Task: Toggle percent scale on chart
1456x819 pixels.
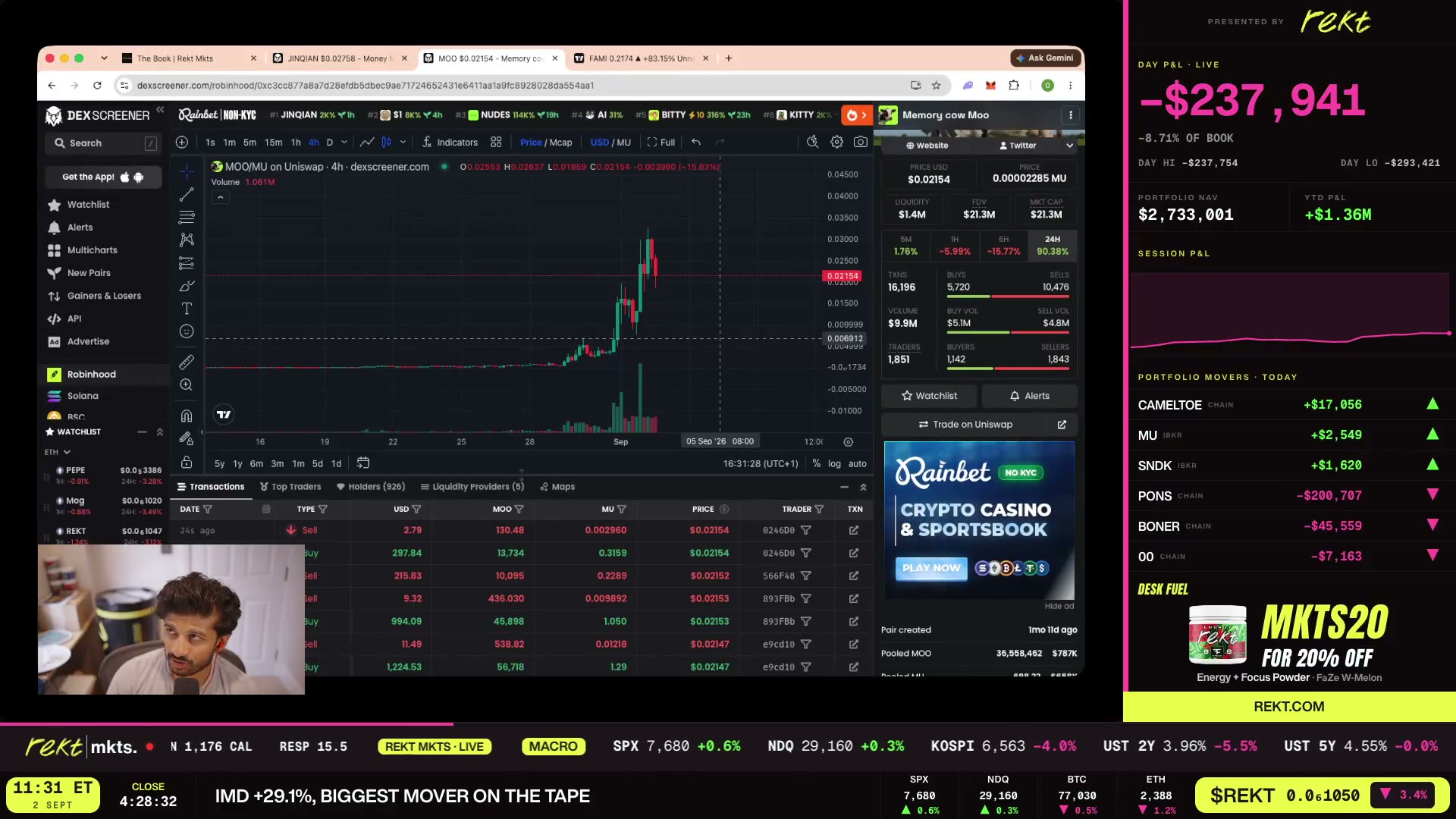Action: [x=817, y=463]
